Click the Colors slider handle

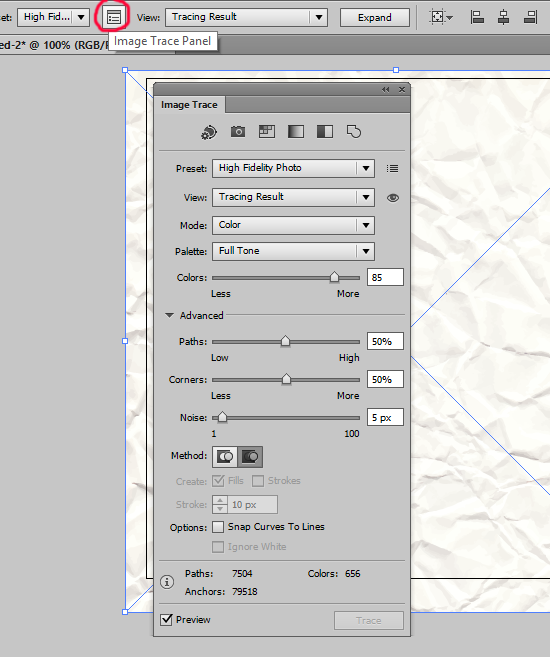tap(334, 277)
